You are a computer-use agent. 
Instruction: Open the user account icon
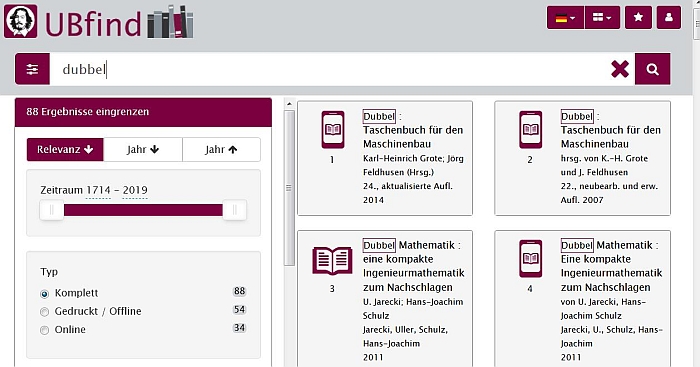tap(668, 17)
